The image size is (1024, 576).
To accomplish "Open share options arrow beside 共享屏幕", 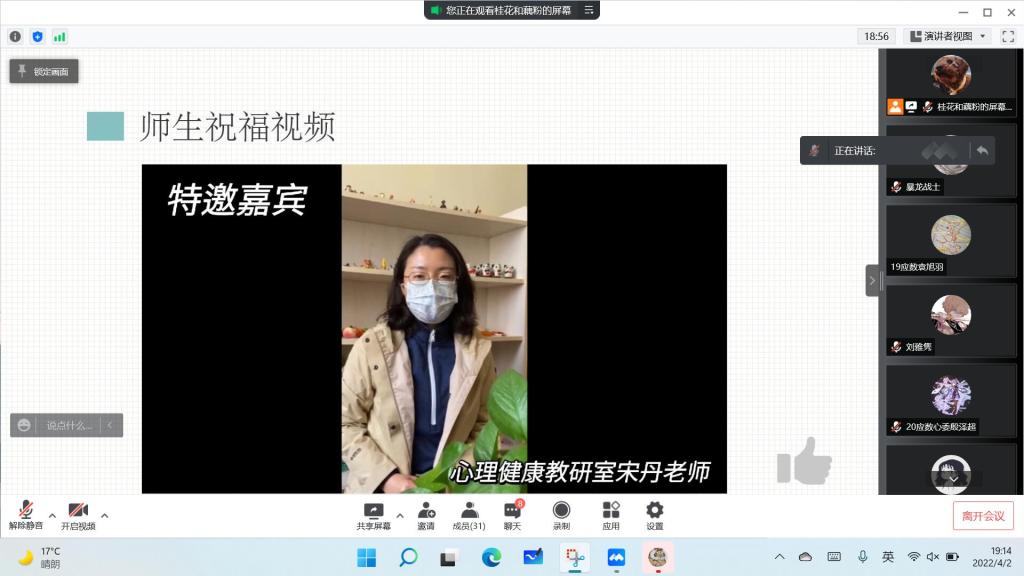I will 400,516.
